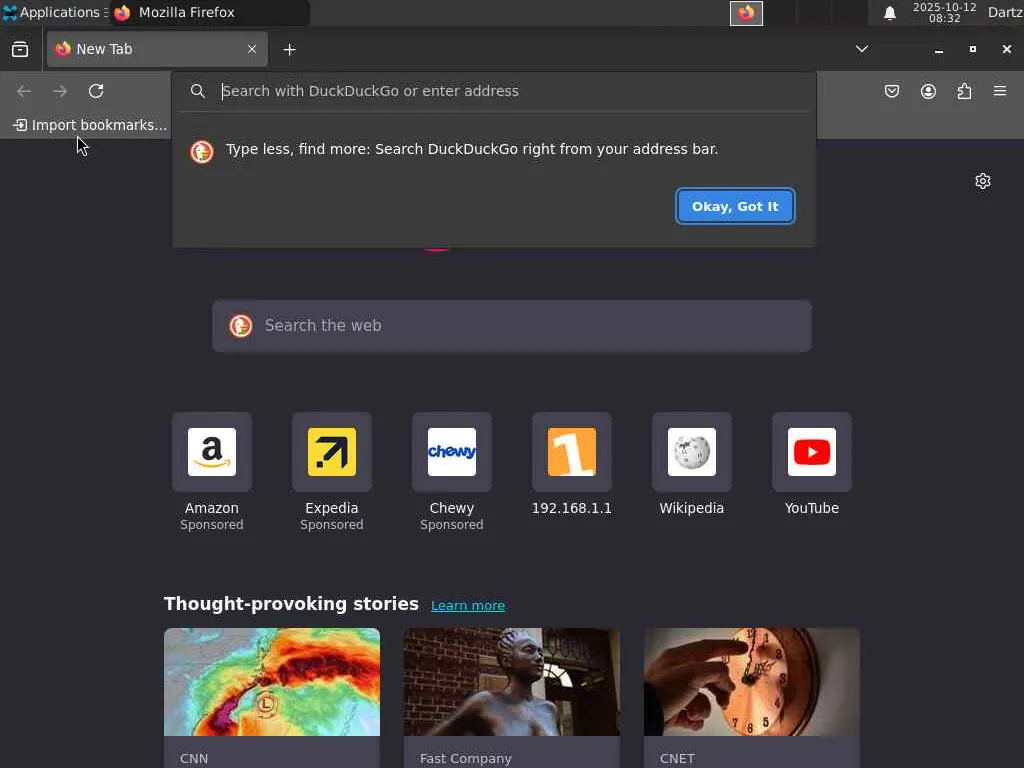Image resolution: width=1024 pixels, height=768 pixels.
Task: Minimize the Firefox window
Action: [938, 50]
